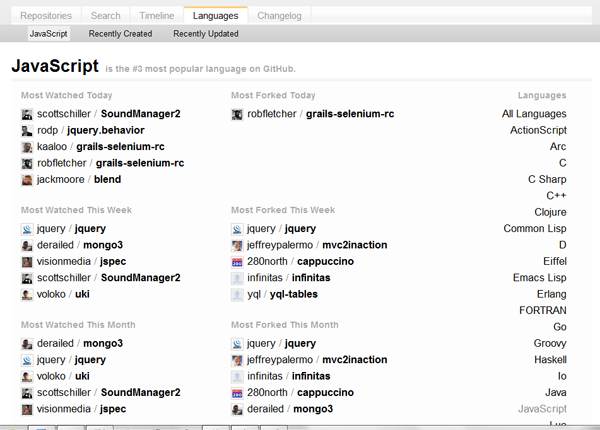Switch to the Search tab
600x430 pixels.
[x=106, y=16]
